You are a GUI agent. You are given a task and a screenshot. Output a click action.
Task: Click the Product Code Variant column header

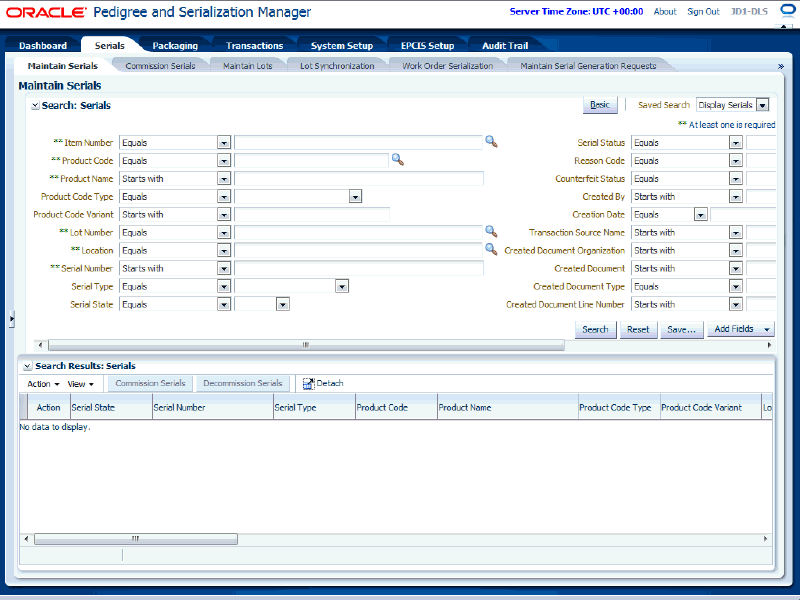coord(711,408)
